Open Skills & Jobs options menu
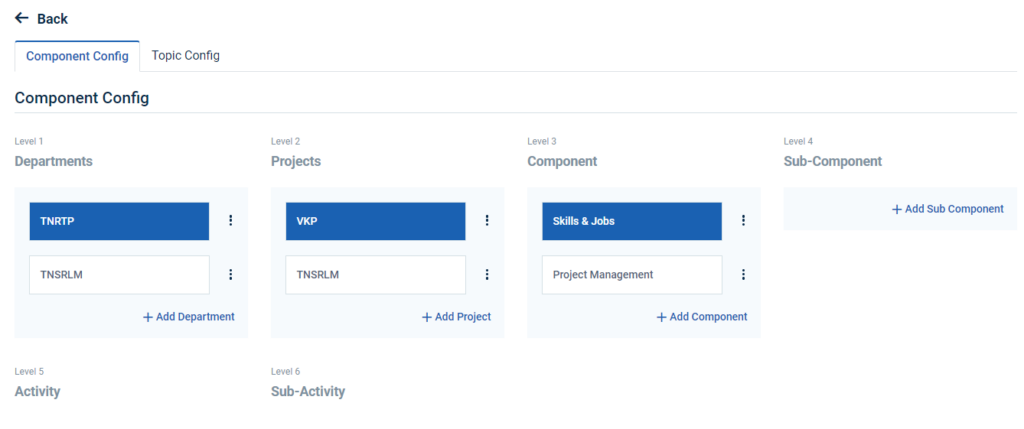 coord(743,221)
